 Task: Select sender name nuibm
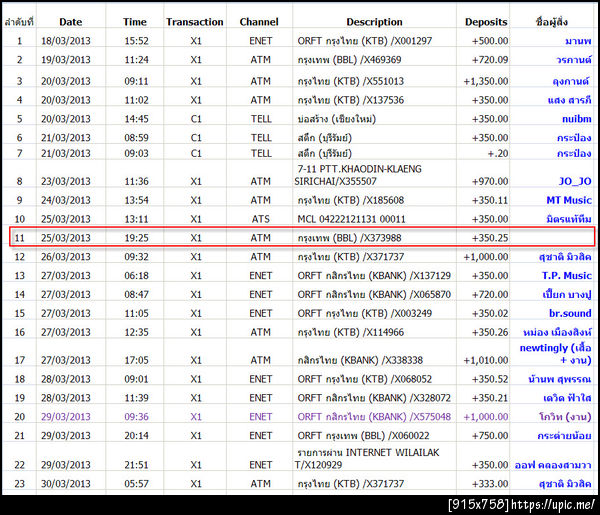tap(576, 119)
